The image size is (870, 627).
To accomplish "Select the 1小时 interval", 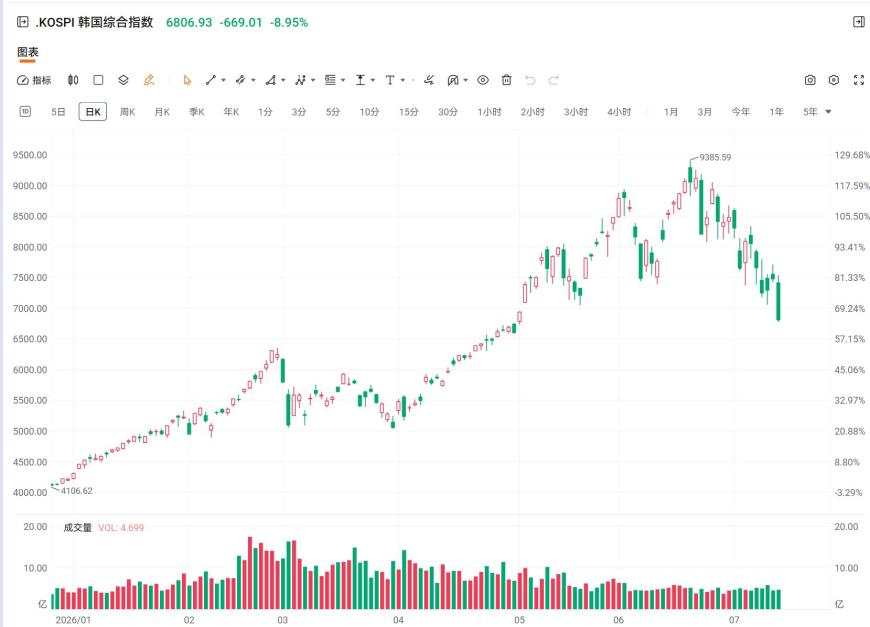I will tap(489, 112).
